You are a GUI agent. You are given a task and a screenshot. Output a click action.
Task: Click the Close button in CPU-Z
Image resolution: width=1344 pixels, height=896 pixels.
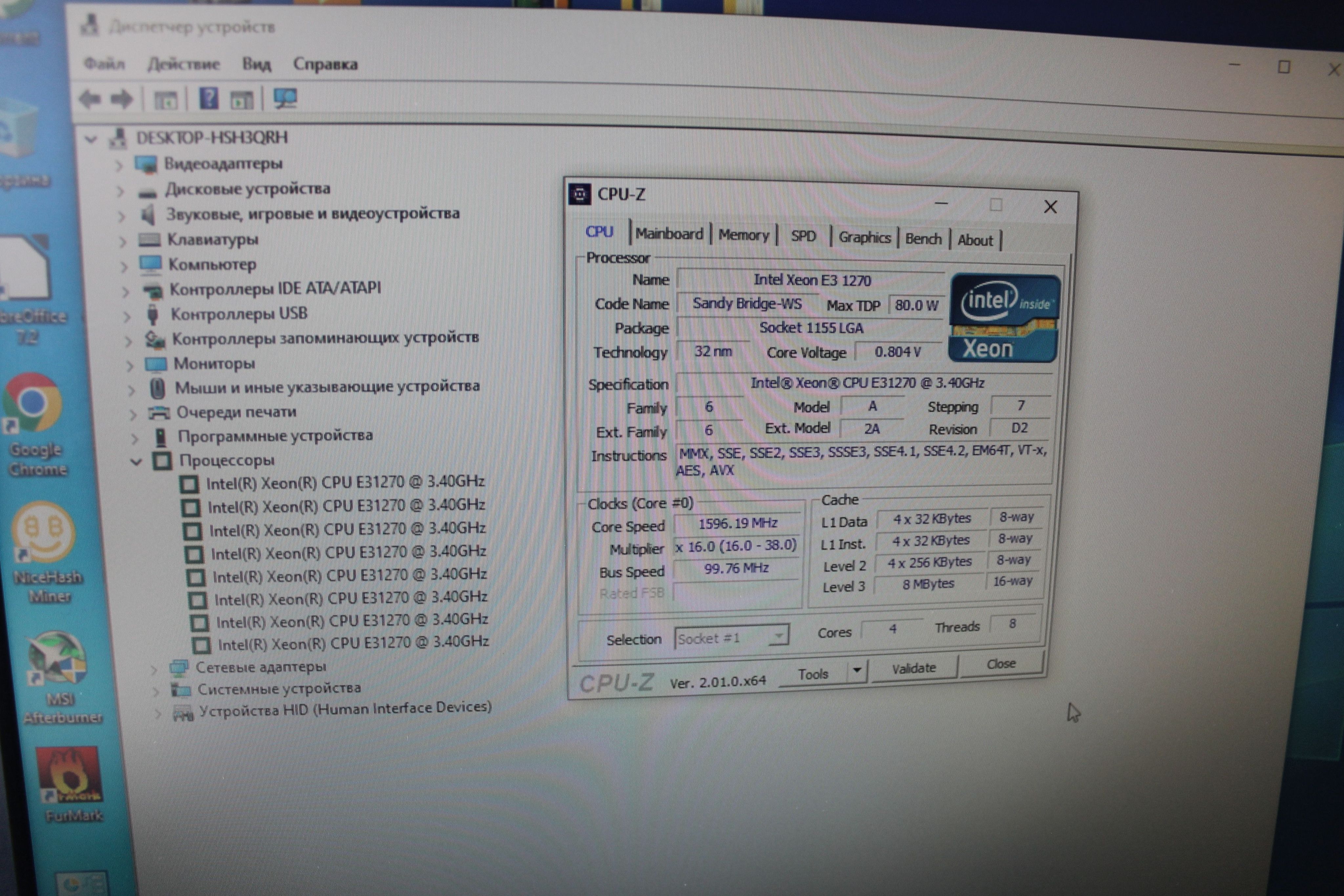point(1001,663)
